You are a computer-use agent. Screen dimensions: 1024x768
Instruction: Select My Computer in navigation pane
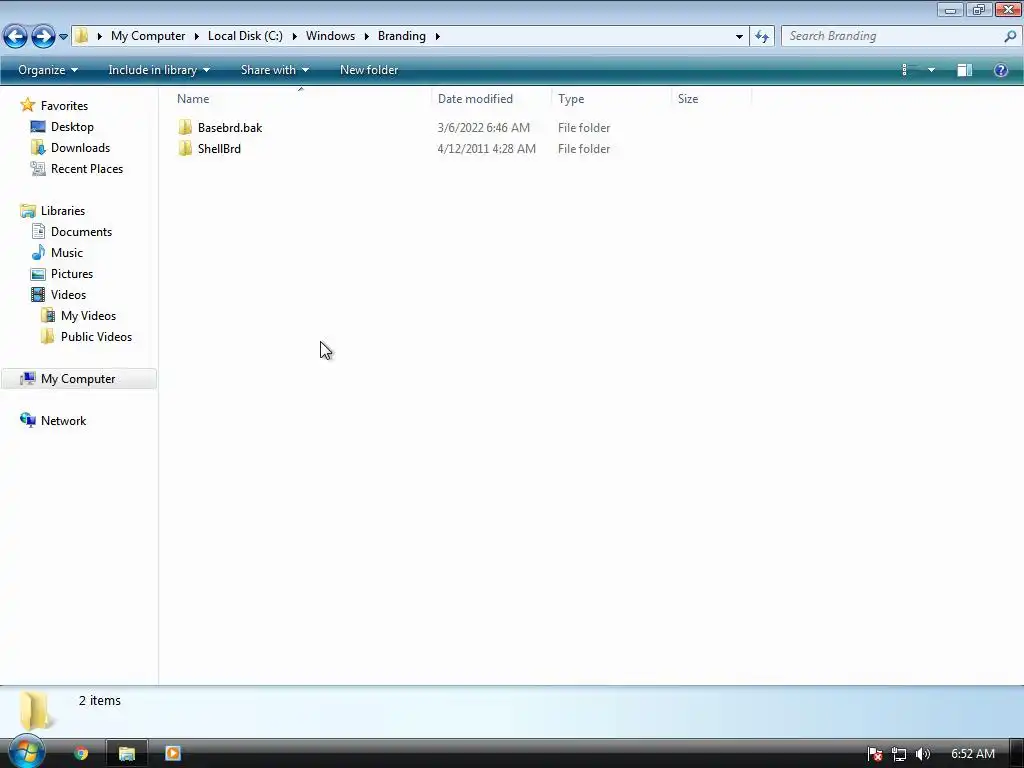(78, 379)
